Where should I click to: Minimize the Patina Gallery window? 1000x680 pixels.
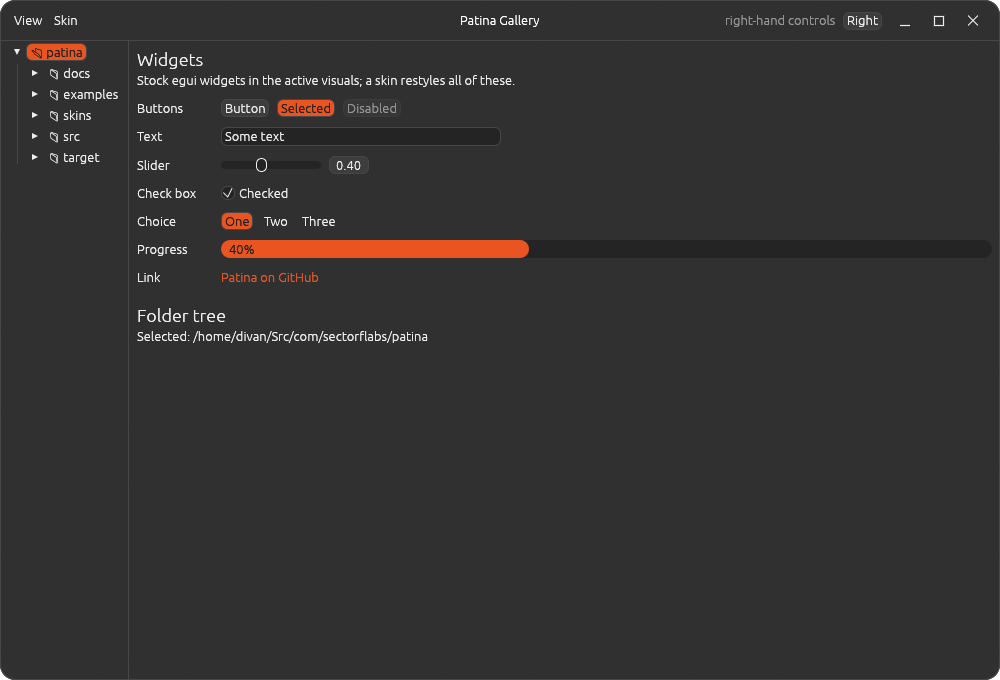[x=905, y=21]
